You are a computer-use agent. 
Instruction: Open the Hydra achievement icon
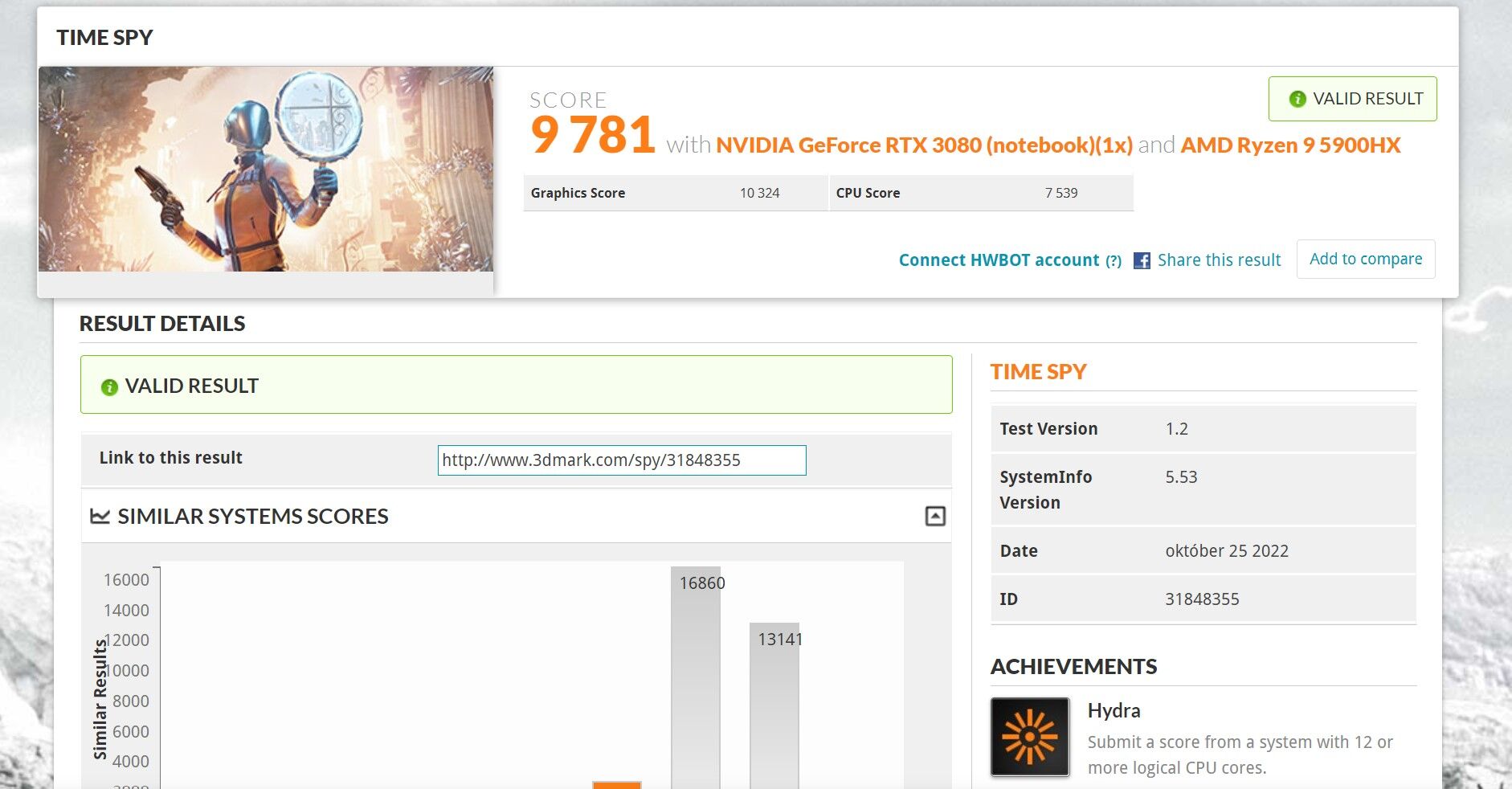coord(1030,737)
